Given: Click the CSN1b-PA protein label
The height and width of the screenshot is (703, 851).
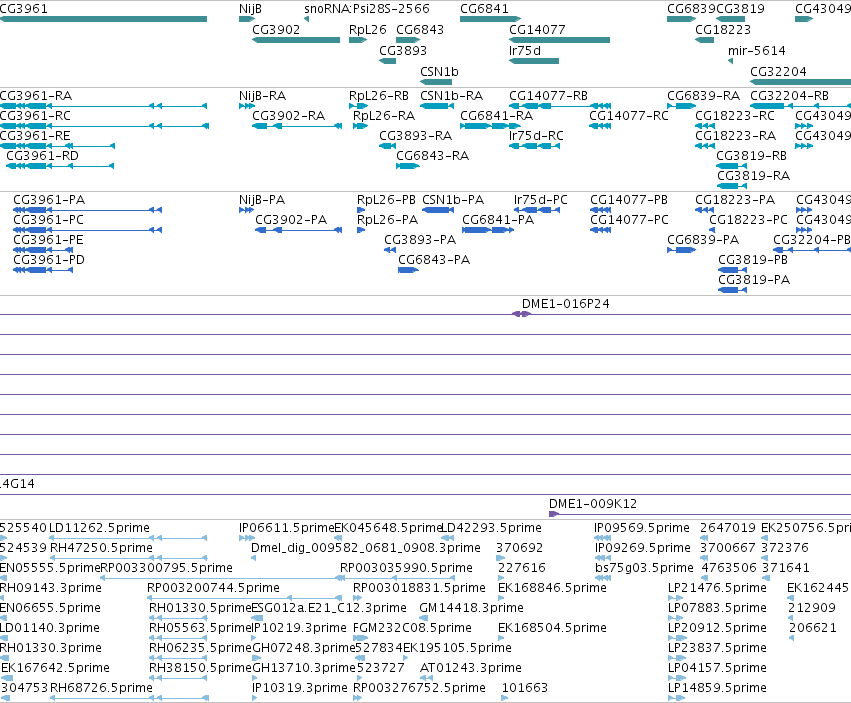Looking at the screenshot, I should [453, 200].
